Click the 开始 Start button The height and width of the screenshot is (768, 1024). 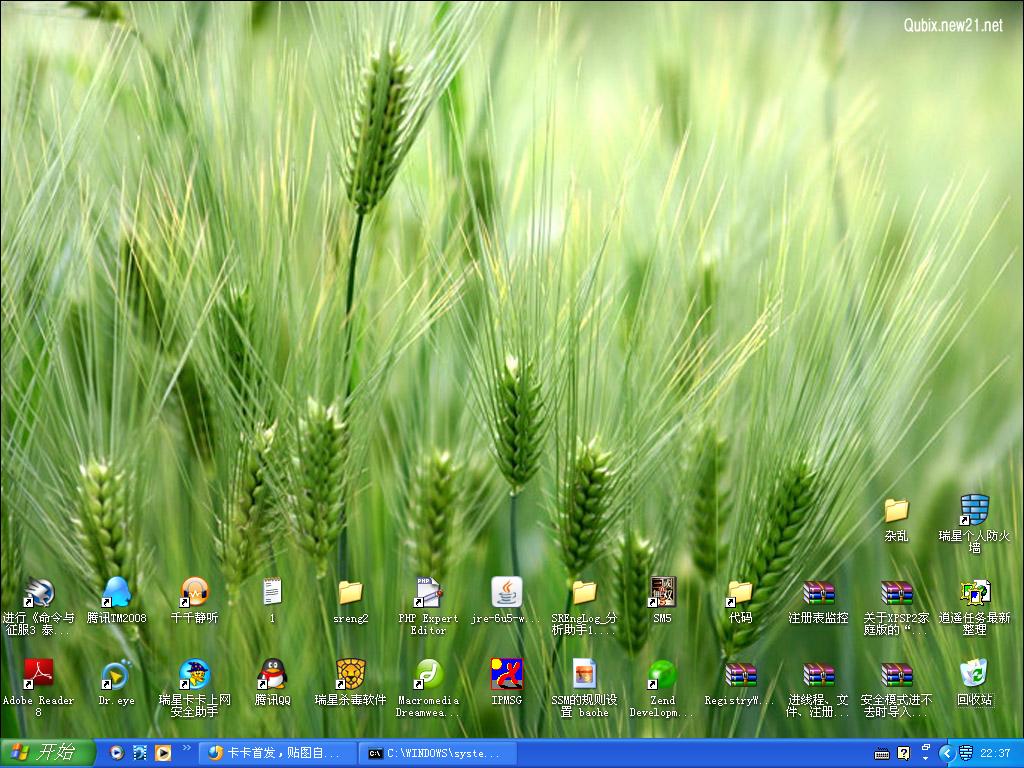point(47,753)
